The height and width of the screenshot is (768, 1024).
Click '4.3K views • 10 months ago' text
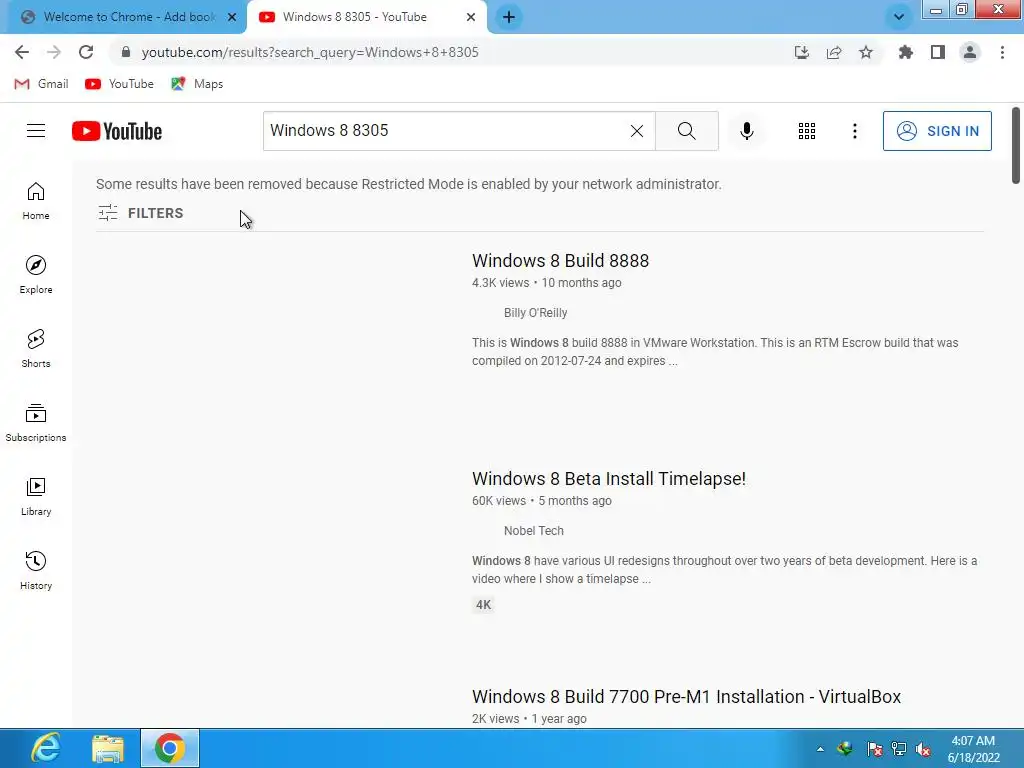(x=547, y=283)
